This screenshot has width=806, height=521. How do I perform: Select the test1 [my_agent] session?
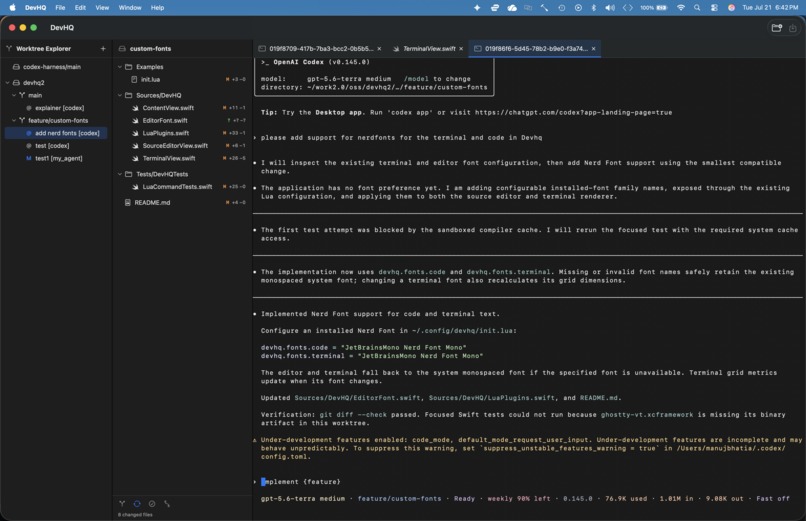pos(56,158)
